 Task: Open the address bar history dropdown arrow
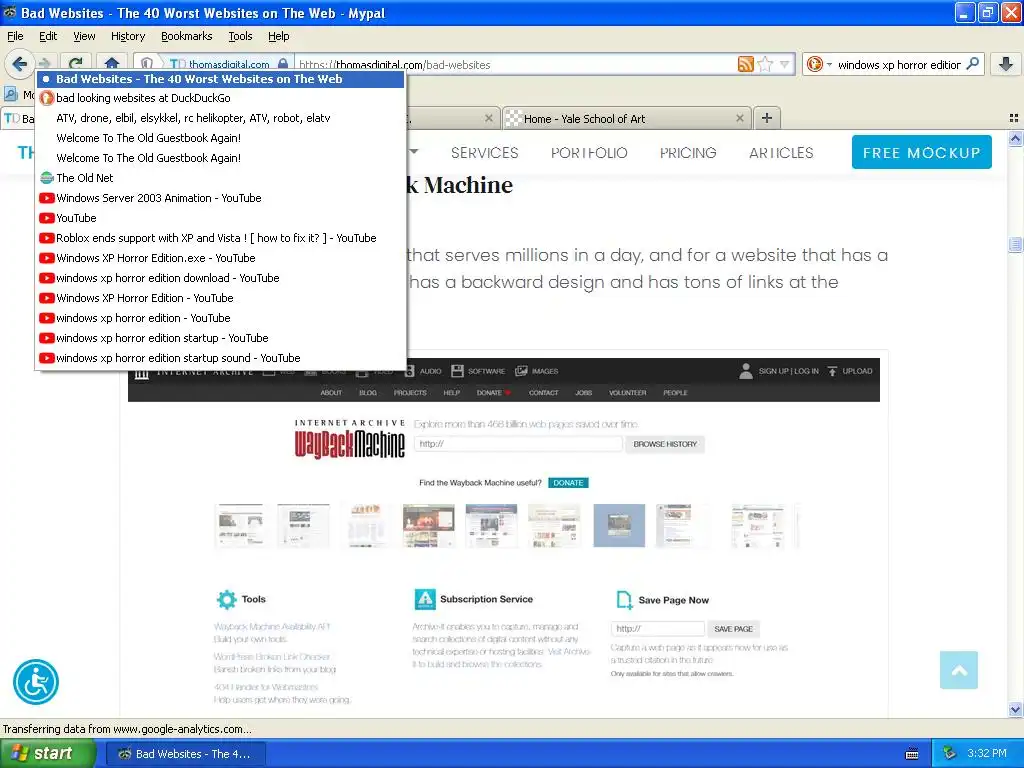tap(785, 64)
